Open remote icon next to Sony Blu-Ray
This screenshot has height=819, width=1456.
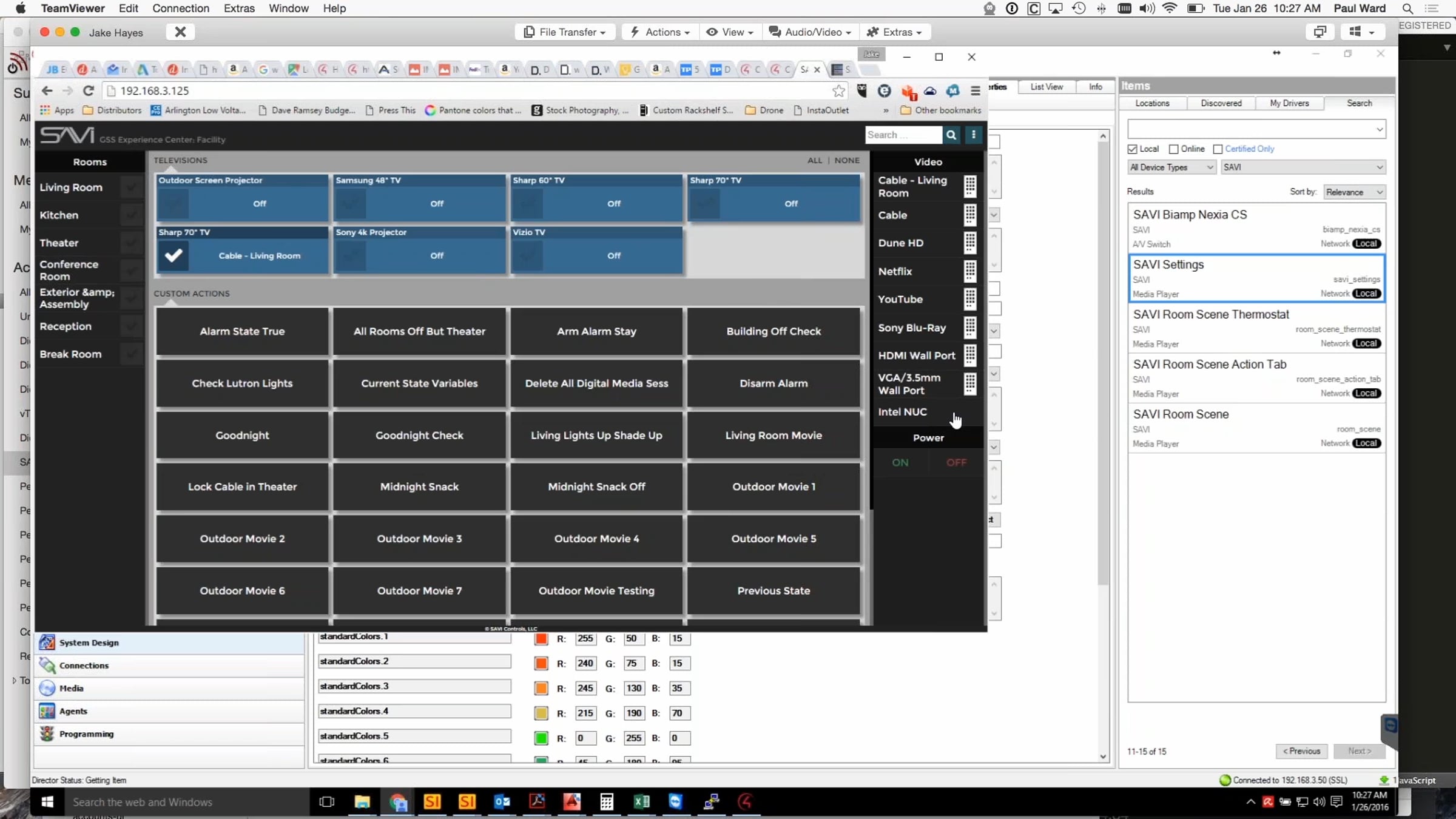[x=970, y=328]
